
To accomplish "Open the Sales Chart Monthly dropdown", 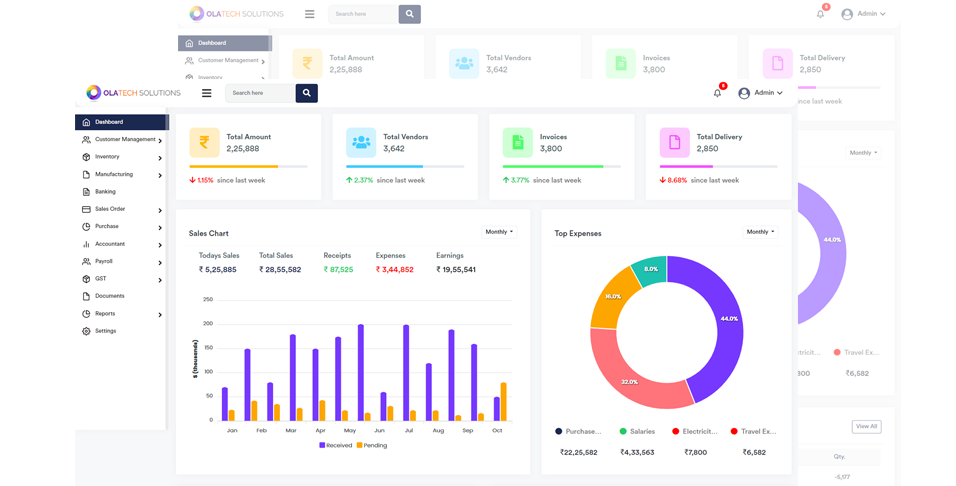I will (x=499, y=232).
